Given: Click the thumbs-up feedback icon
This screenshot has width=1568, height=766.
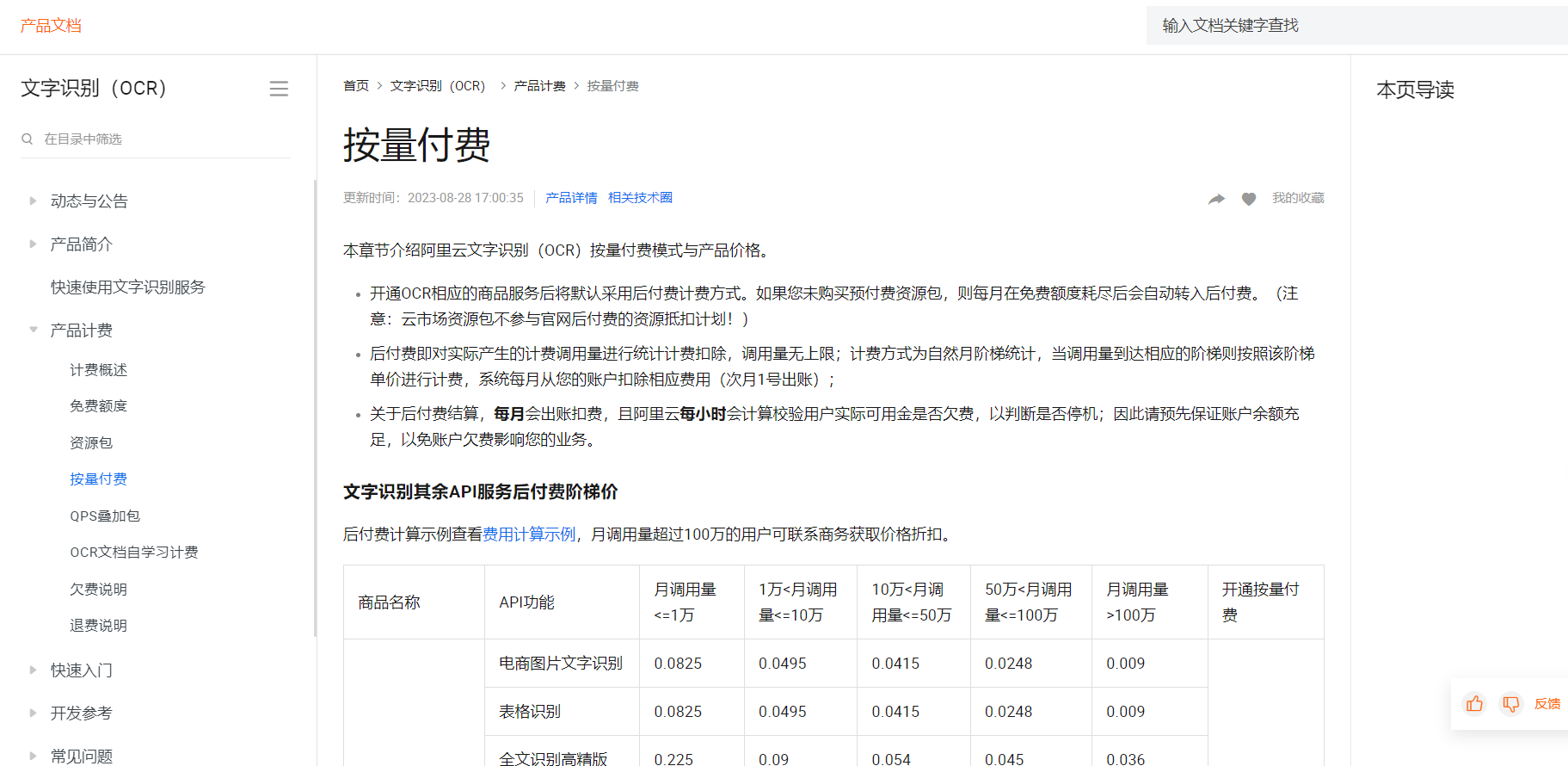Looking at the screenshot, I should 1475,704.
